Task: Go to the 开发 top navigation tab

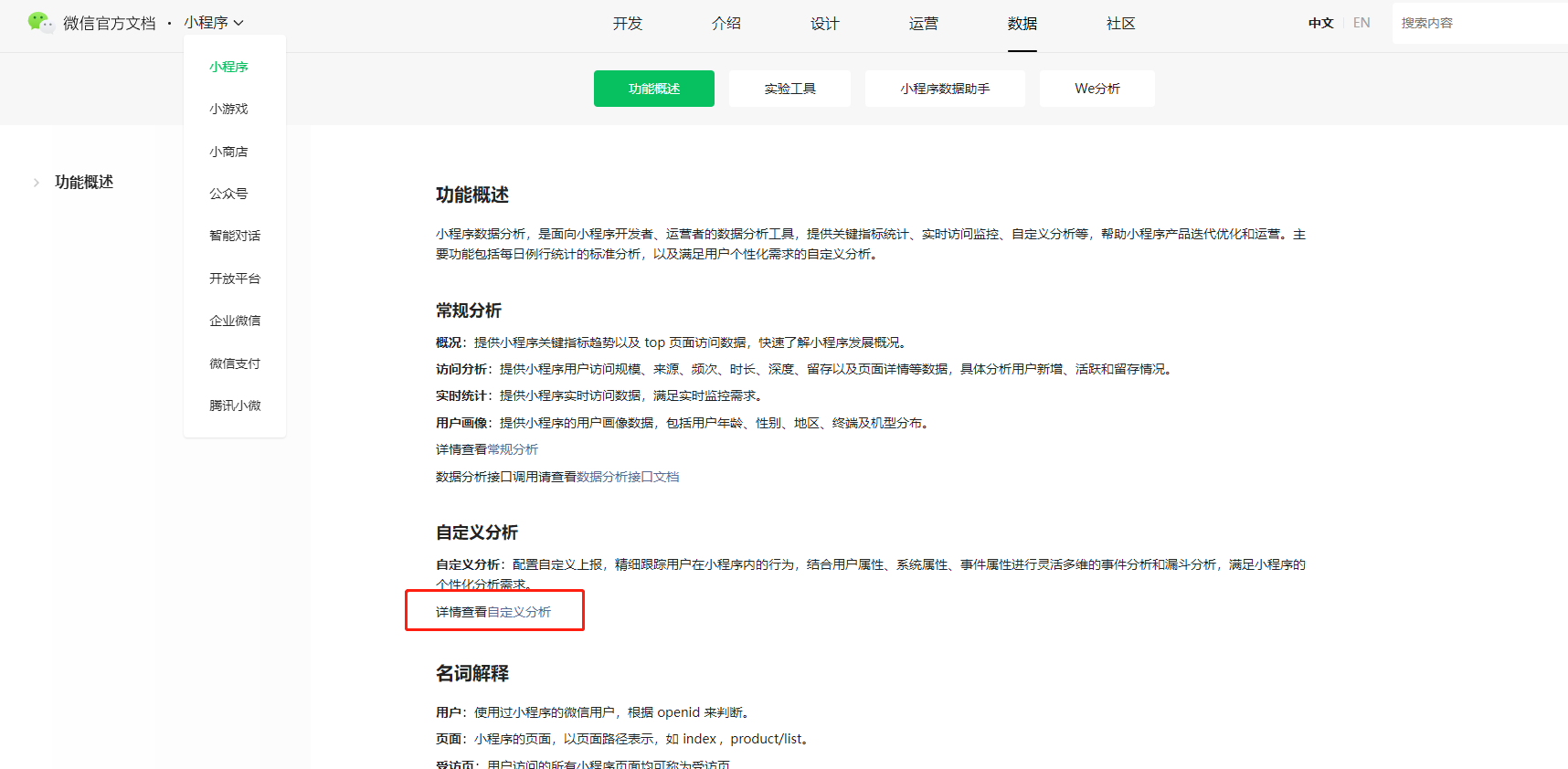Action: point(628,24)
